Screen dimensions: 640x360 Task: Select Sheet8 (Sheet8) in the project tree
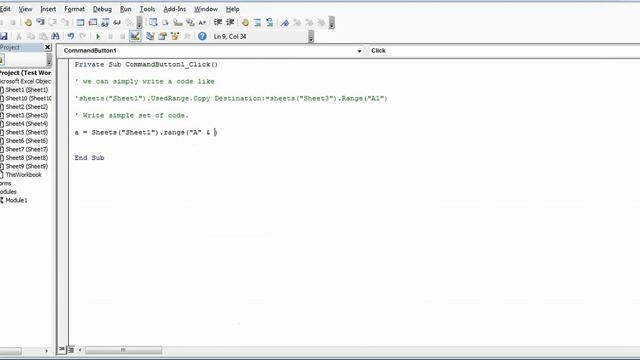(x=27, y=158)
